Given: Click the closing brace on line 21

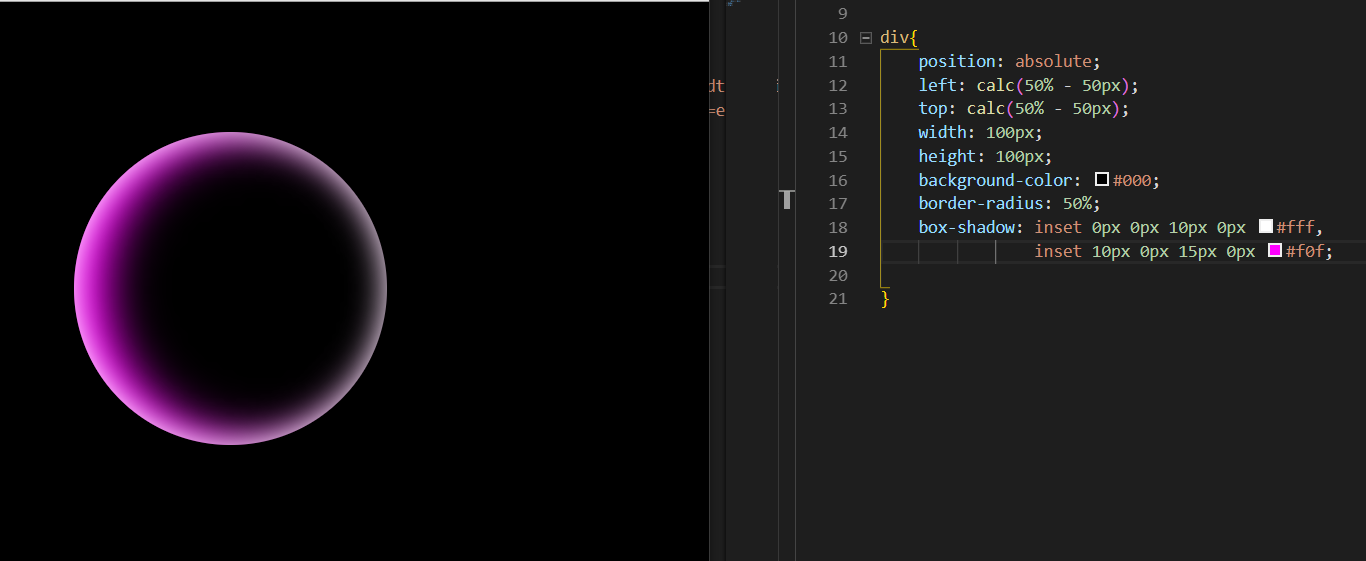Looking at the screenshot, I should coord(885,299).
